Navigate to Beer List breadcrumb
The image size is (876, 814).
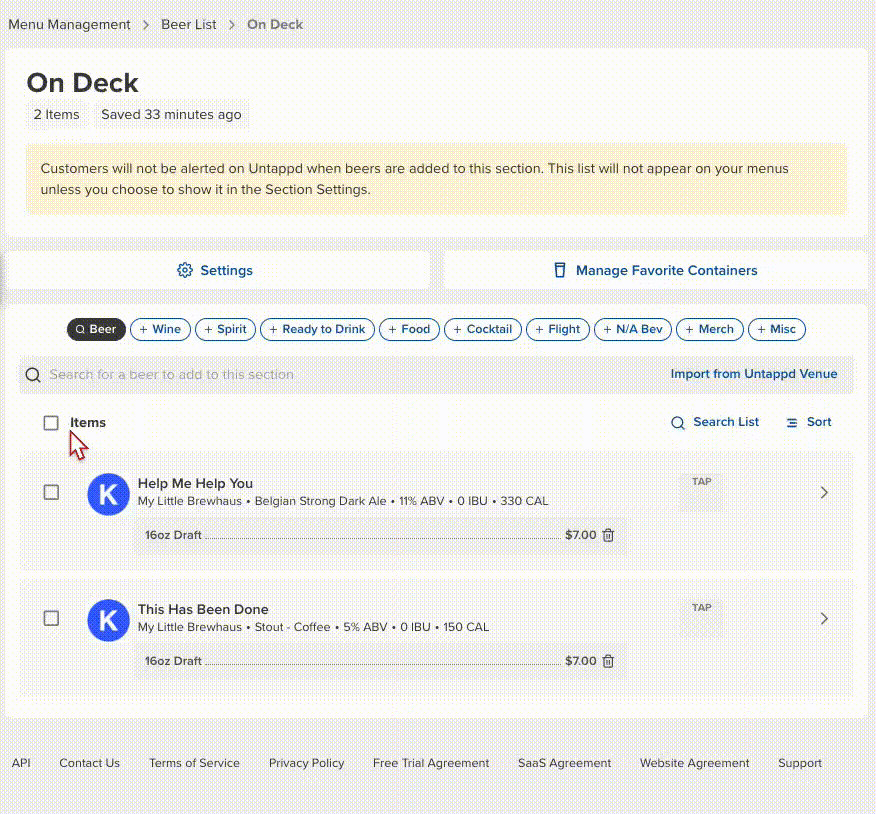[188, 24]
